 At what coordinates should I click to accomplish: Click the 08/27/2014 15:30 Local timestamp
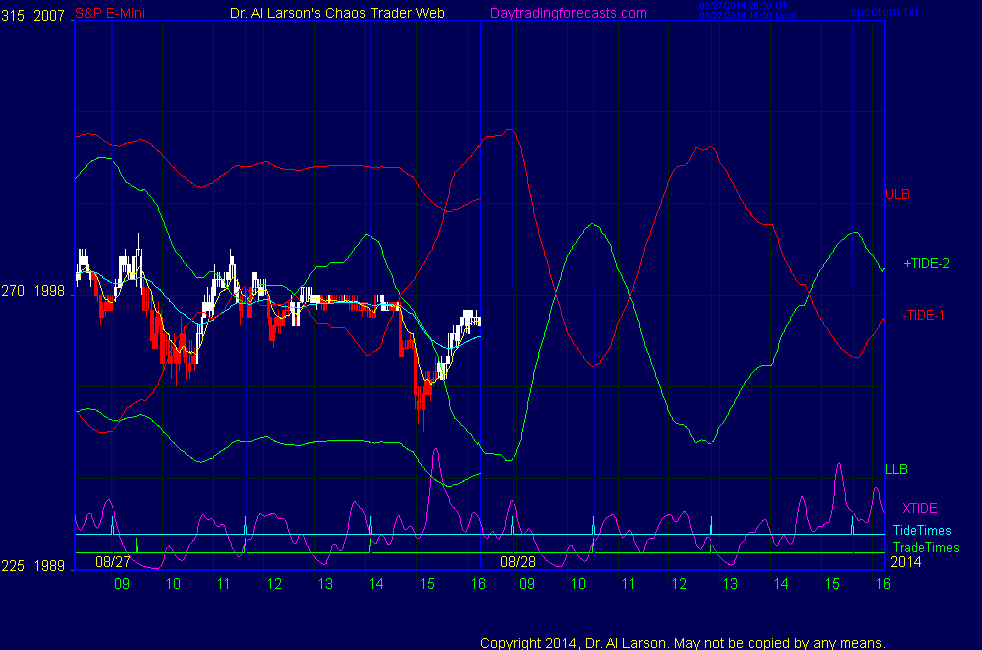point(748,16)
